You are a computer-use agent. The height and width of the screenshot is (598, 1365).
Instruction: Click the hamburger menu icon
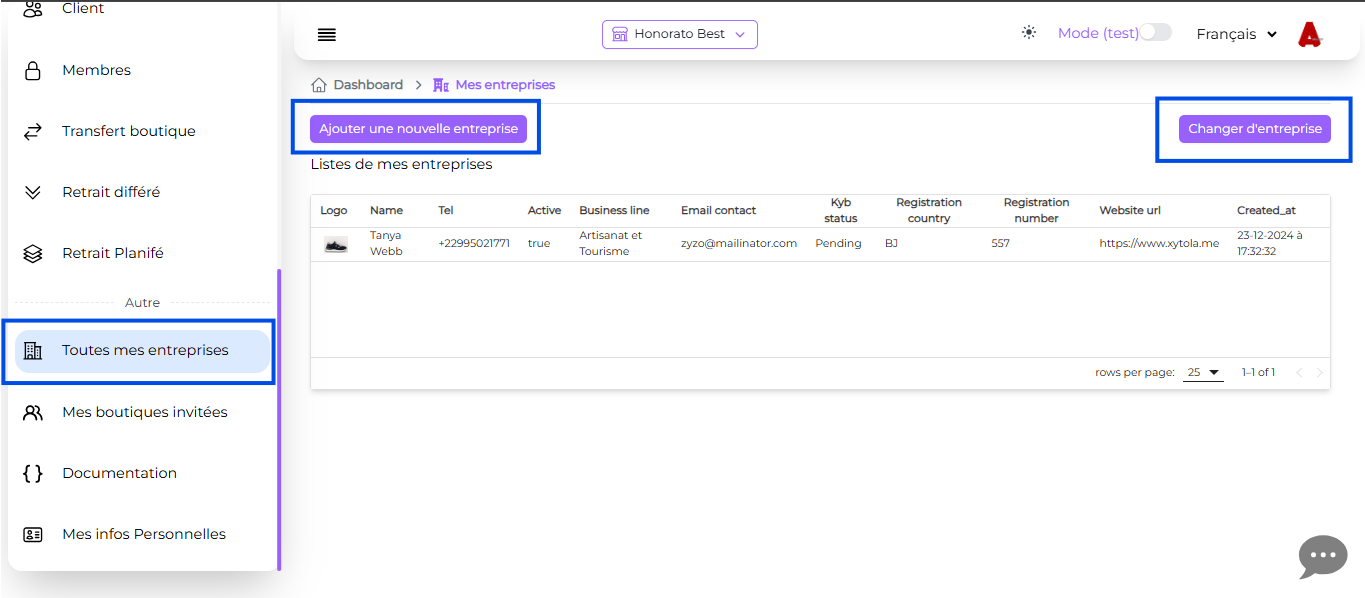point(326,35)
